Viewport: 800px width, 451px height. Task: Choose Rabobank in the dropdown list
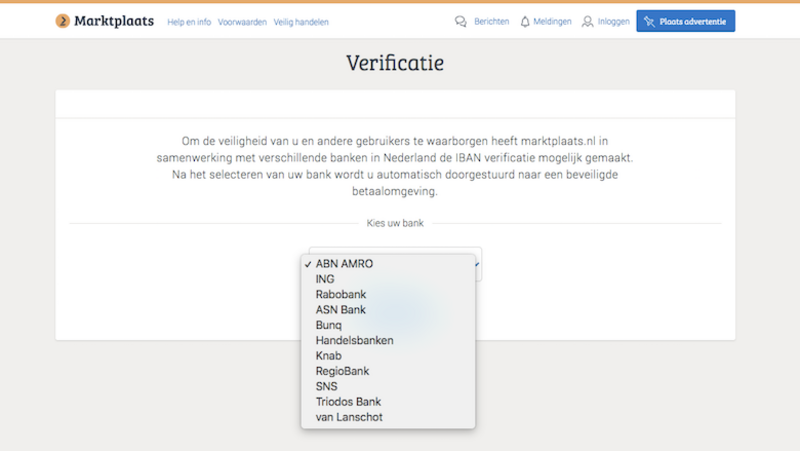(388, 294)
